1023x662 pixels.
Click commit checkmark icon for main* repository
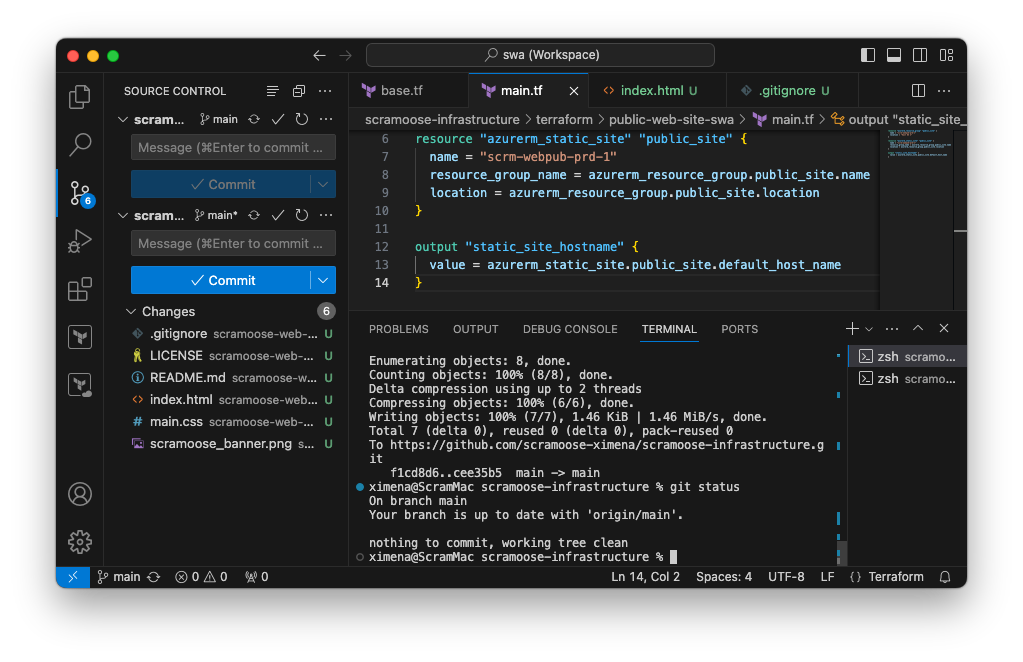pos(278,215)
